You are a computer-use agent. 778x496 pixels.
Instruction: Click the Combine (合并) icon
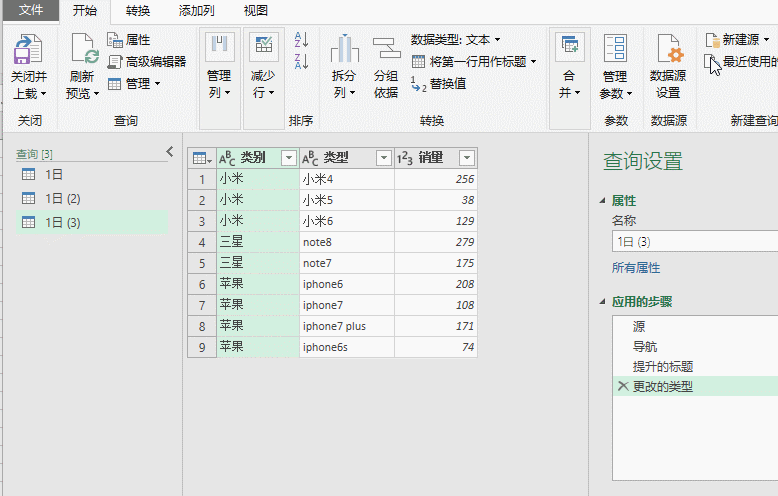coord(570,47)
